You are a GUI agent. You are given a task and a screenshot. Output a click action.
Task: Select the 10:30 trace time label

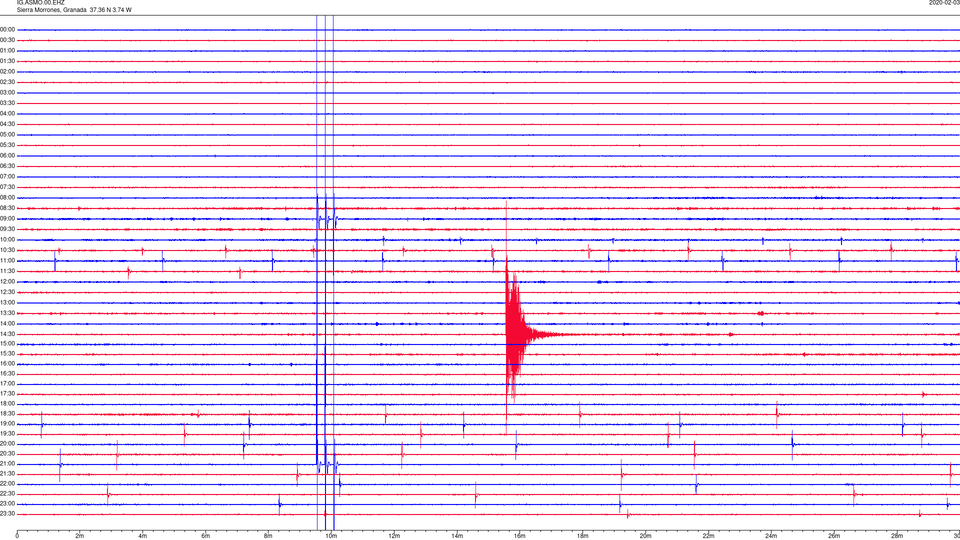tap(7, 250)
